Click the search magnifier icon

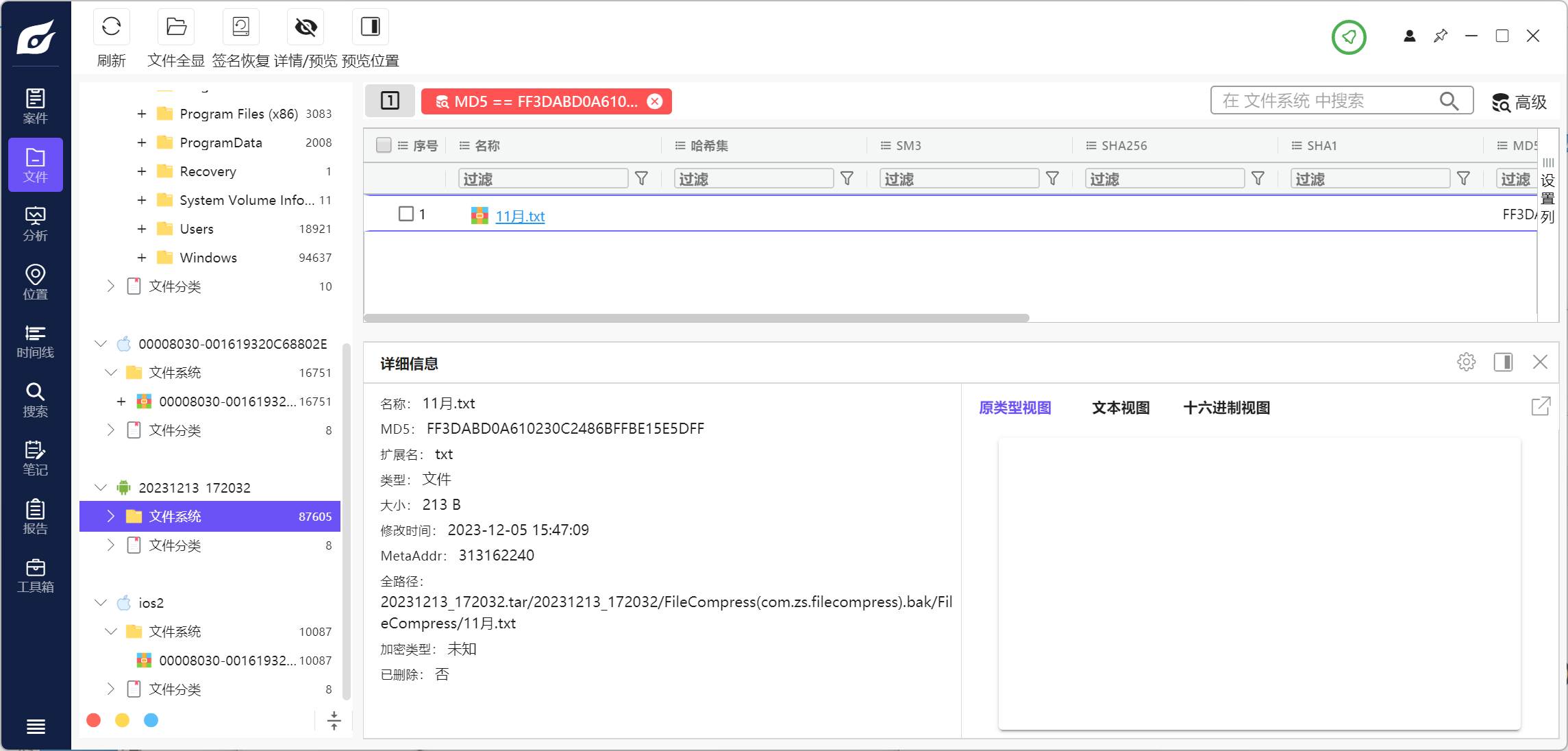point(1449,101)
